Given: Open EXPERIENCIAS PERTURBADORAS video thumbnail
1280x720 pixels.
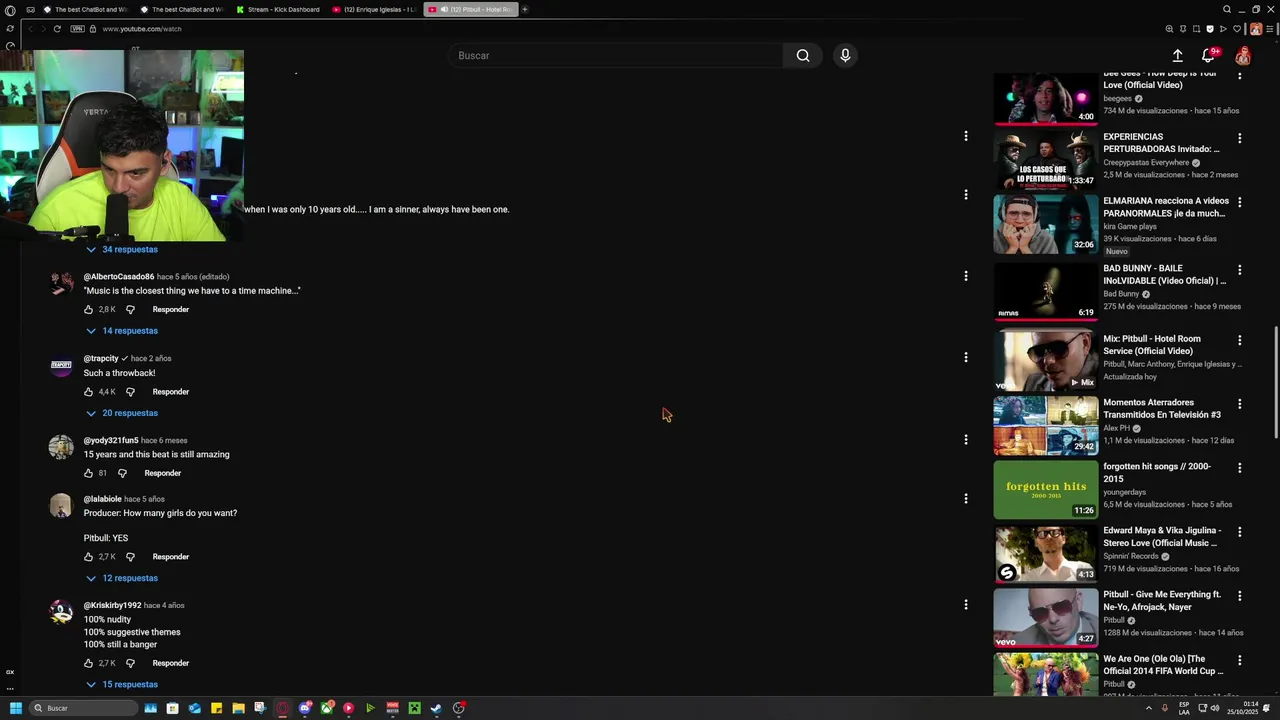Looking at the screenshot, I should coord(1045,160).
